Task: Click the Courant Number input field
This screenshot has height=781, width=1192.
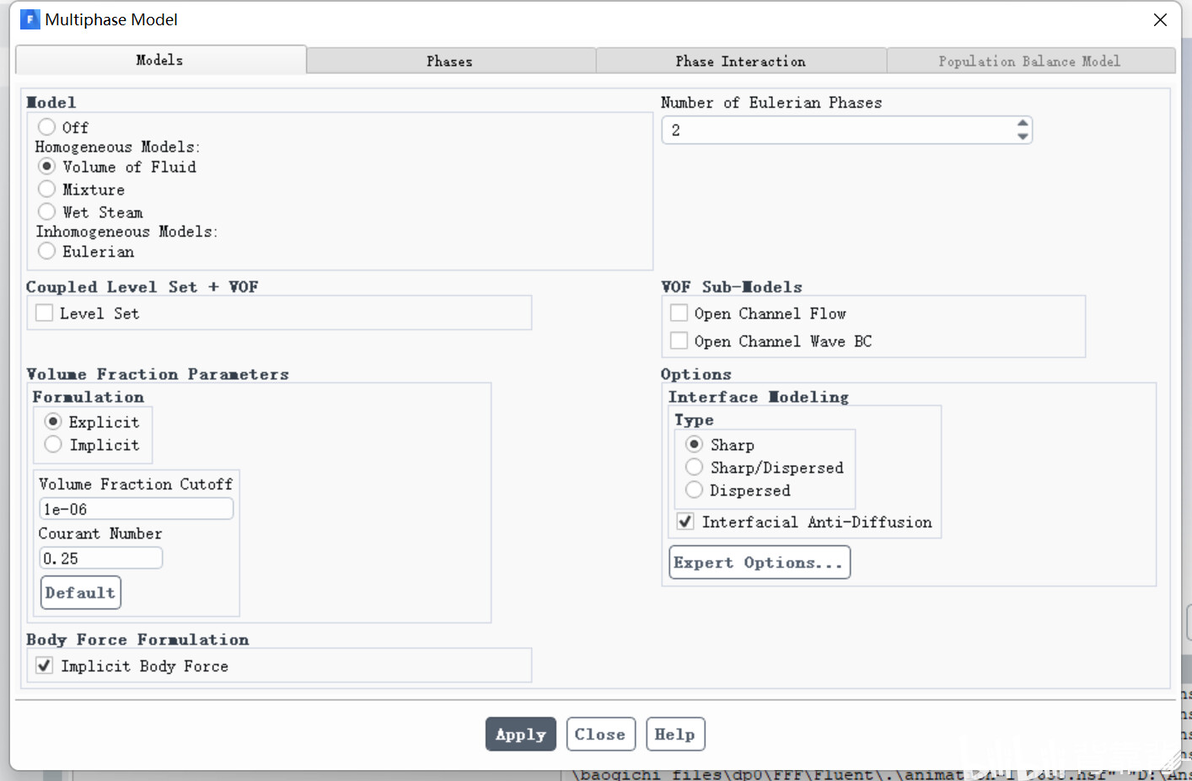Action: (100, 558)
